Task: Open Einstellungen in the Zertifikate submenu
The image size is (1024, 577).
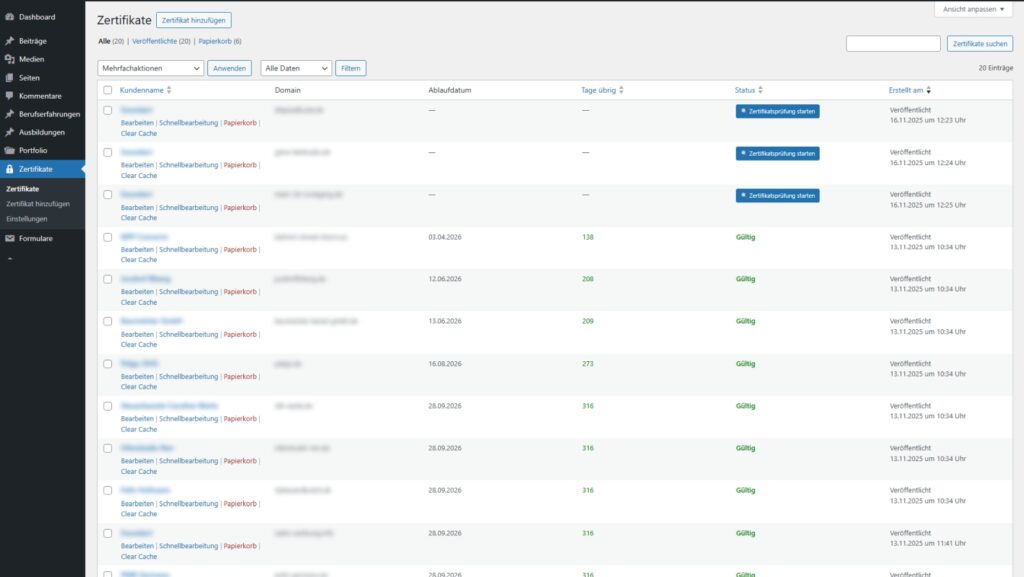Action: click(27, 218)
